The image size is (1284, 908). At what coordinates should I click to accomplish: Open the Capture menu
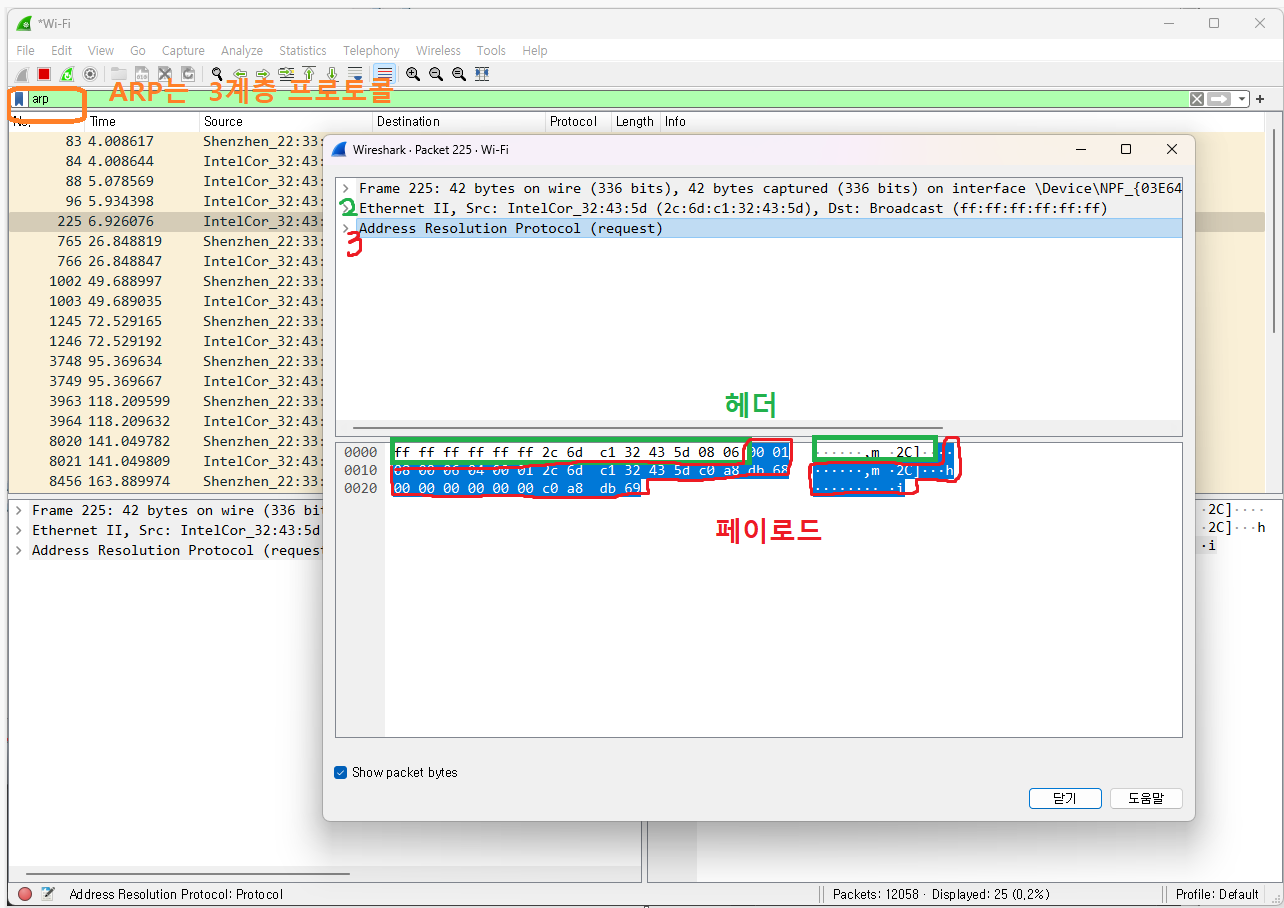pos(183,50)
